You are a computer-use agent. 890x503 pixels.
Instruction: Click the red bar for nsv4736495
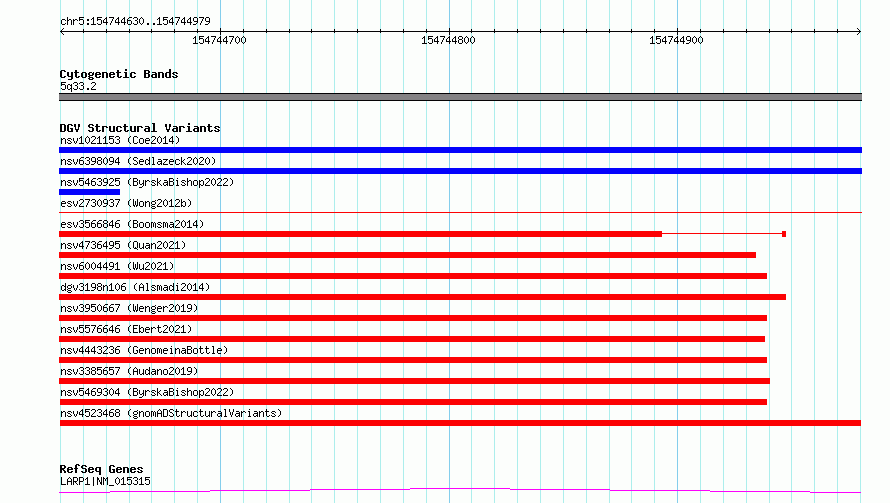click(408, 255)
